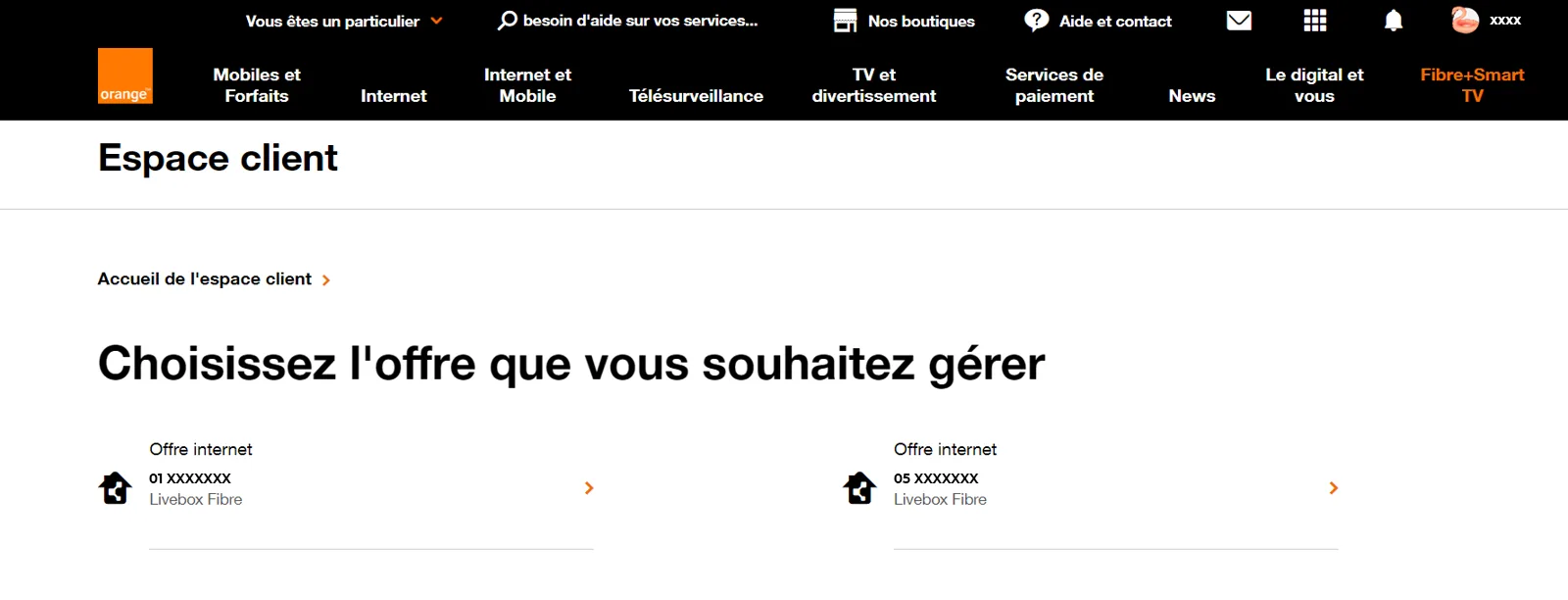Click the chevron after Accueil de l'espace client
This screenshot has height=600, width=1568.
point(326,280)
